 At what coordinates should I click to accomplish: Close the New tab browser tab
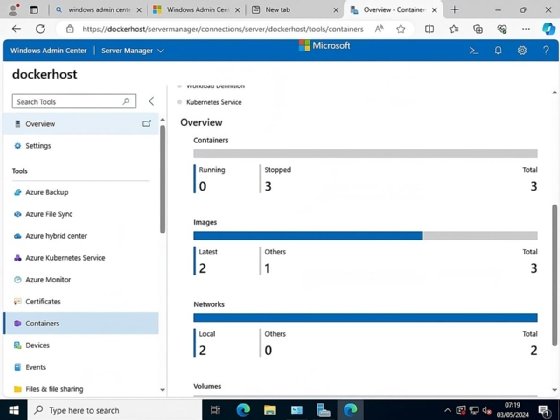(x=336, y=10)
